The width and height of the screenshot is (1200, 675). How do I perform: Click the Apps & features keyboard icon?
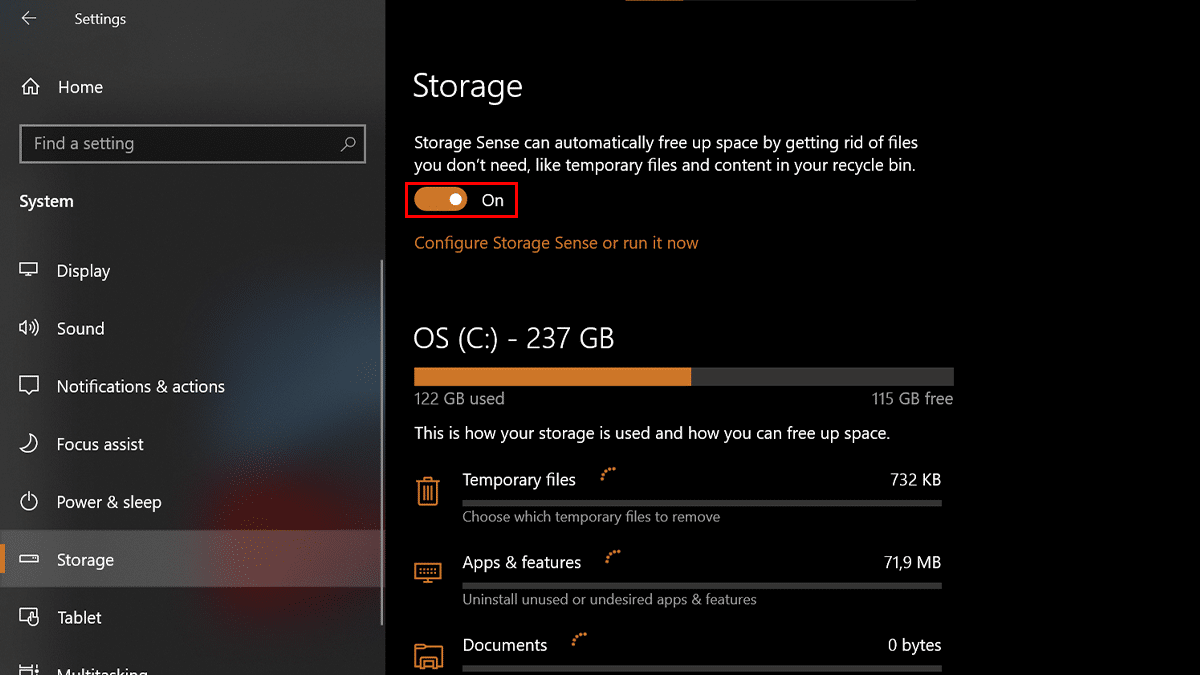[x=428, y=572]
